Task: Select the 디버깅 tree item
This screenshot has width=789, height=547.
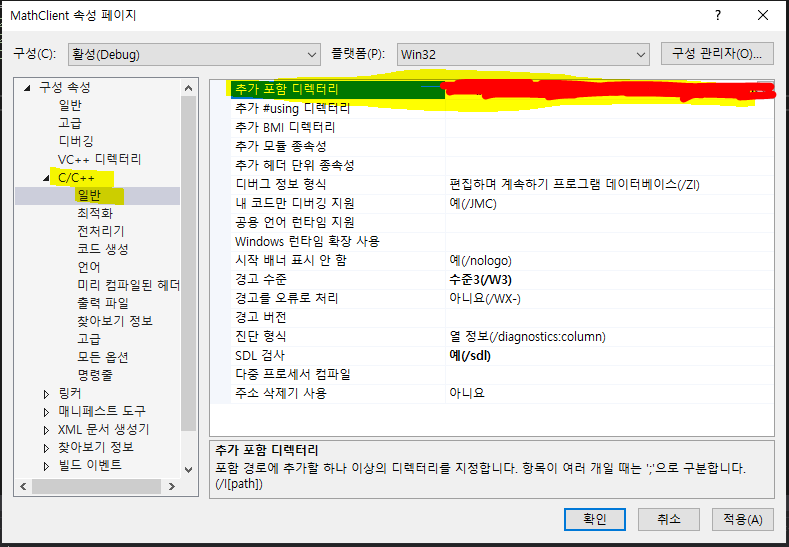Action: (76, 141)
